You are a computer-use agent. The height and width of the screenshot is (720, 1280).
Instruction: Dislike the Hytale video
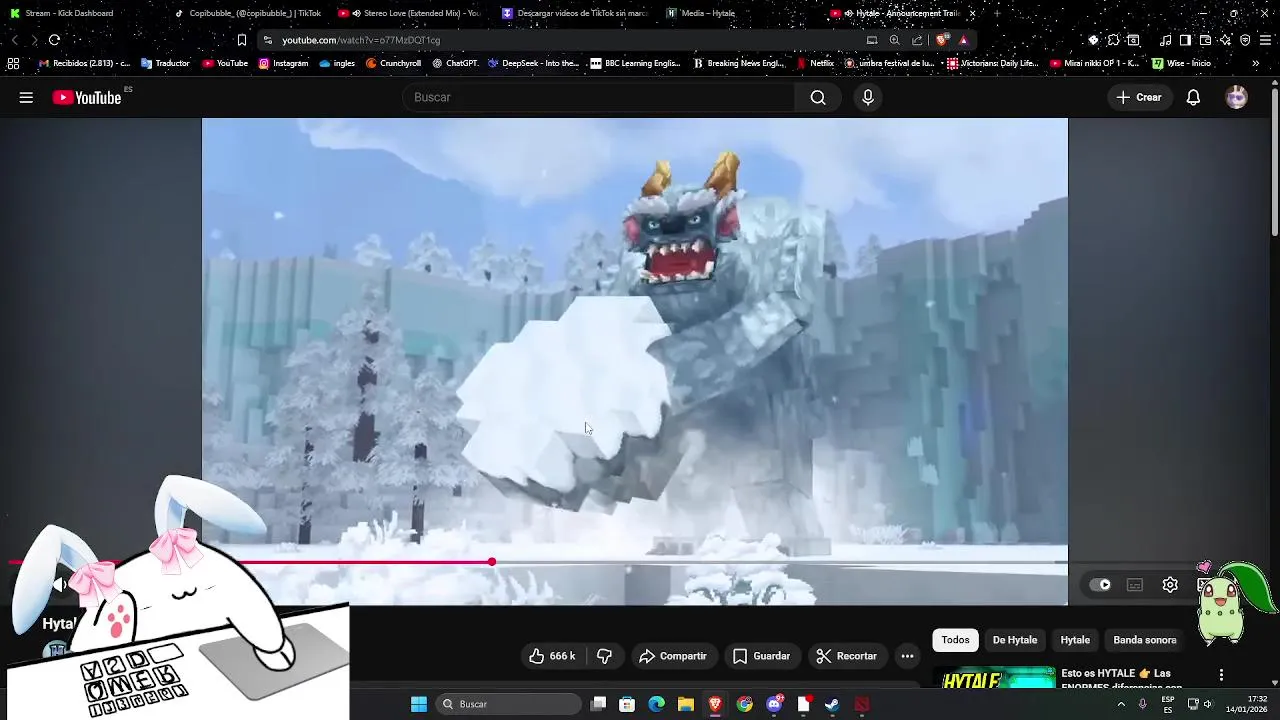(604, 656)
